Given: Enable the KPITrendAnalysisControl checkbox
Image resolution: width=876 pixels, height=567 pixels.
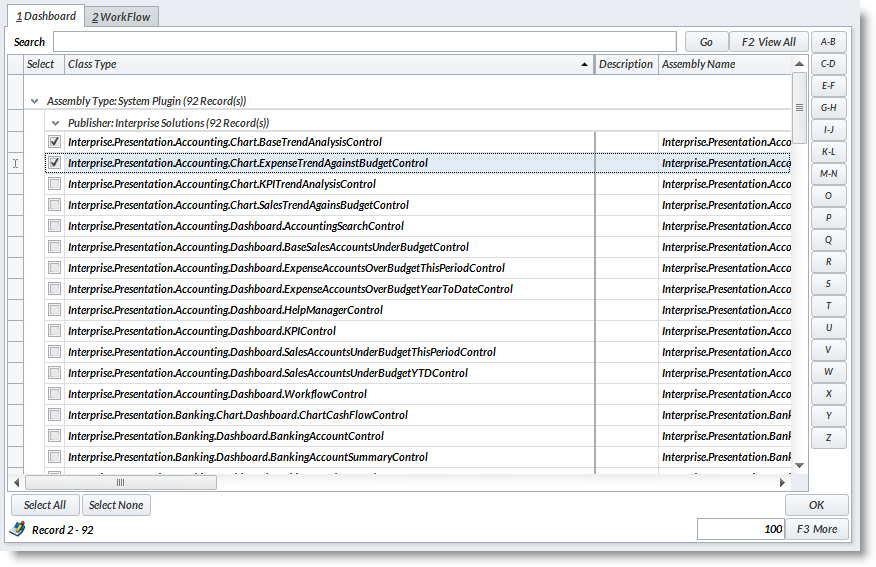Looking at the screenshot, I should 55,184.
